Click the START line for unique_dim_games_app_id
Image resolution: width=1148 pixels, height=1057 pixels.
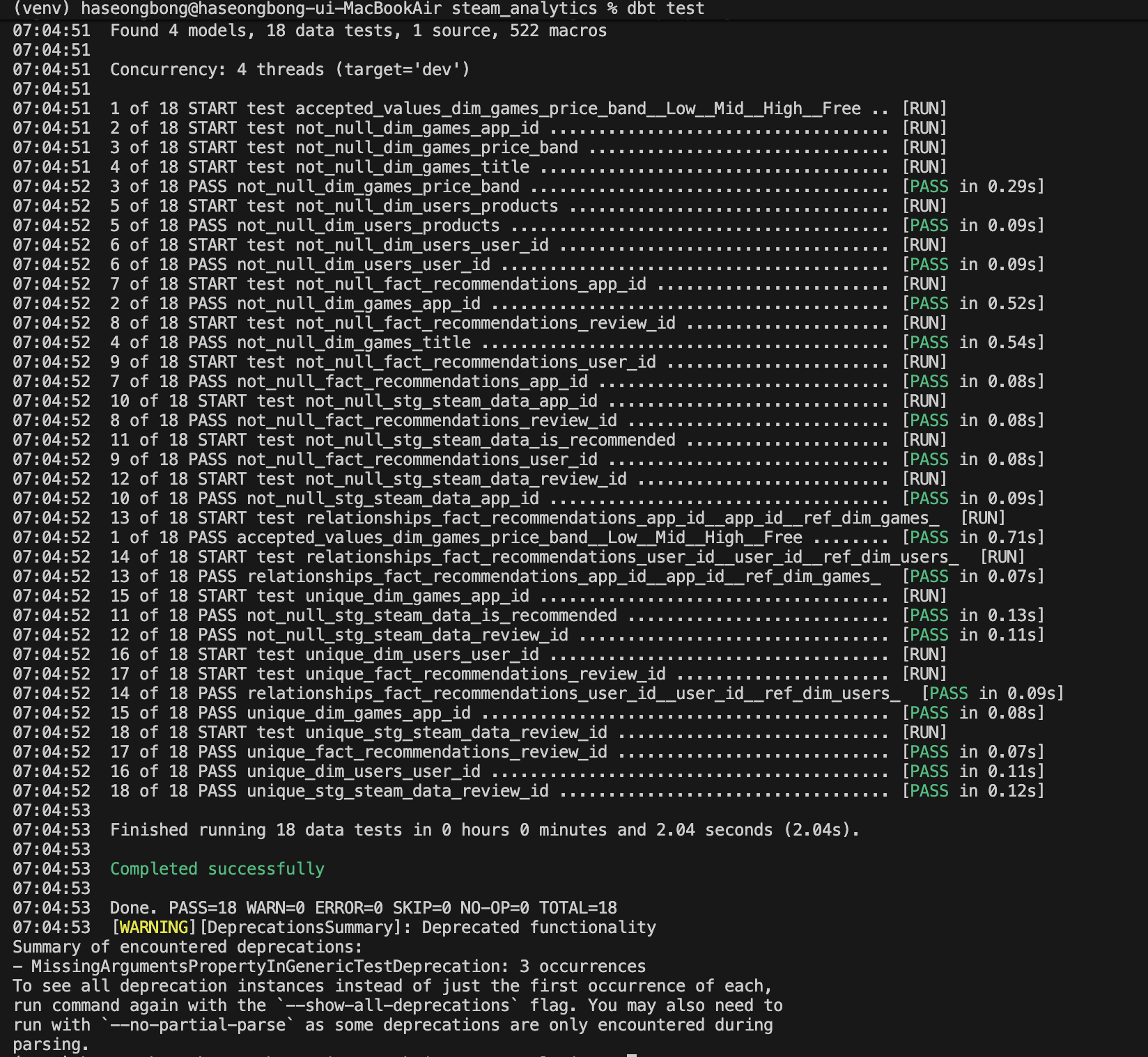point(480,596)
